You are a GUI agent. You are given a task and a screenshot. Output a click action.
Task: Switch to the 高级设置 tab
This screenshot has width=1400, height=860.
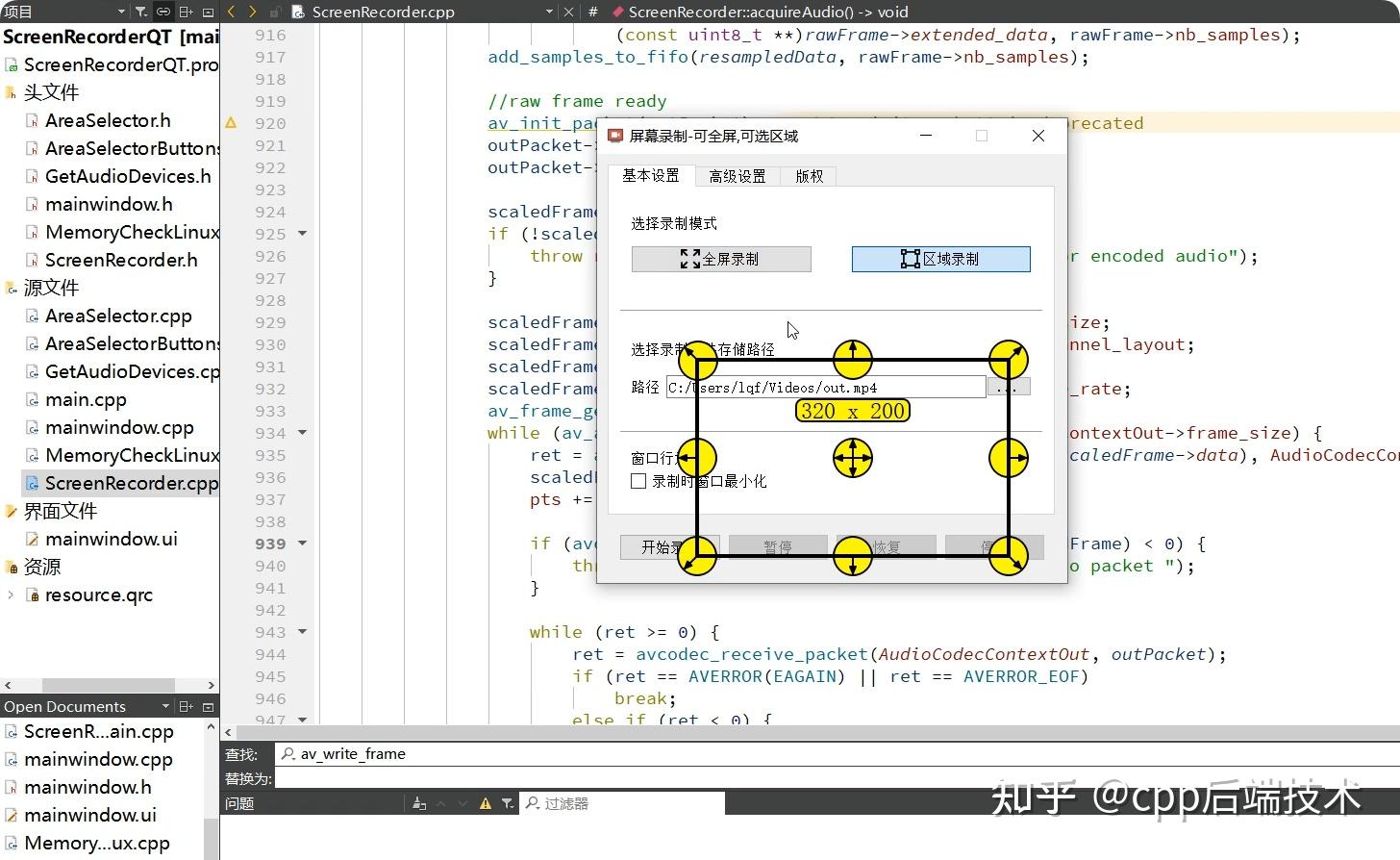737,176
